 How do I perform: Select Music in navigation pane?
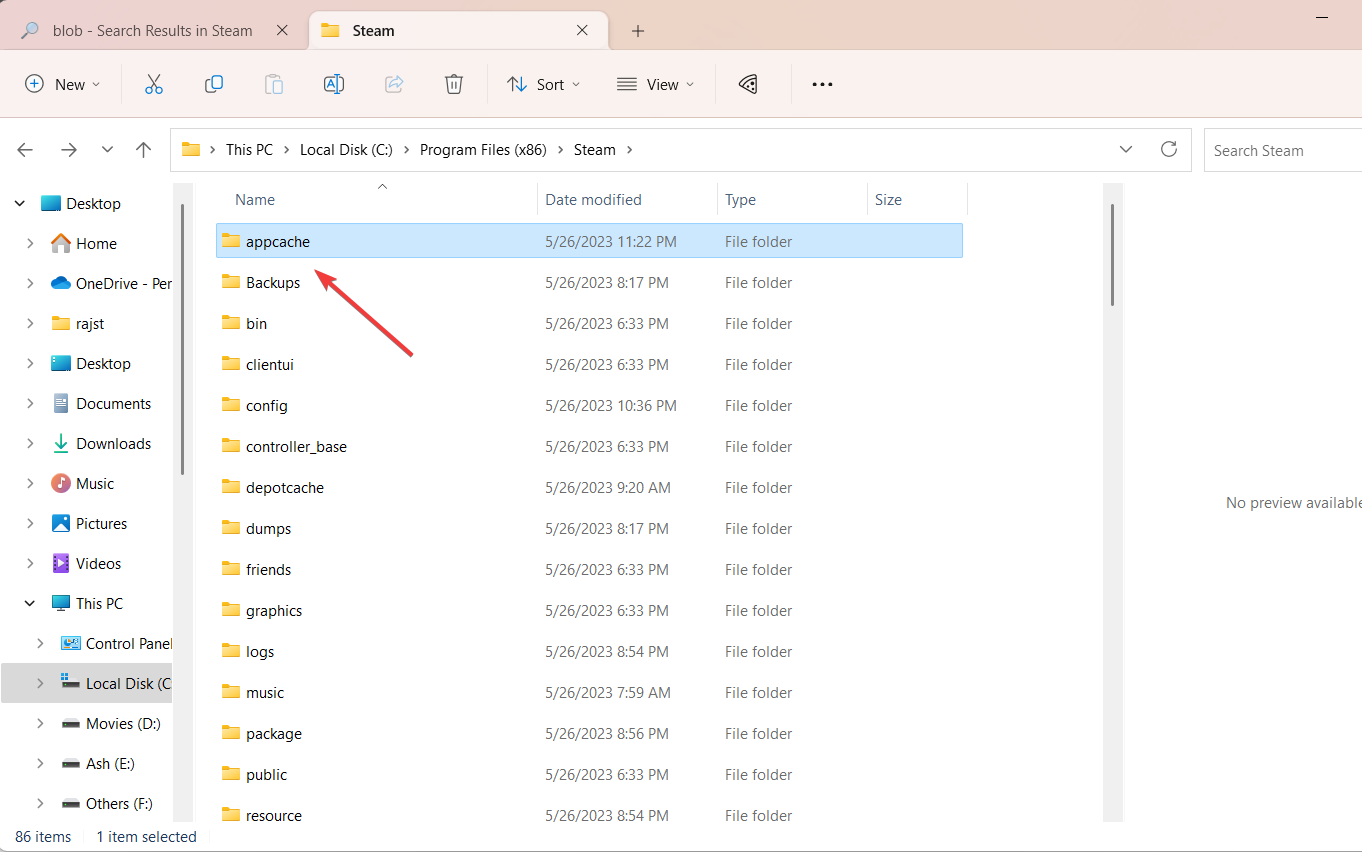pos(95,484)
